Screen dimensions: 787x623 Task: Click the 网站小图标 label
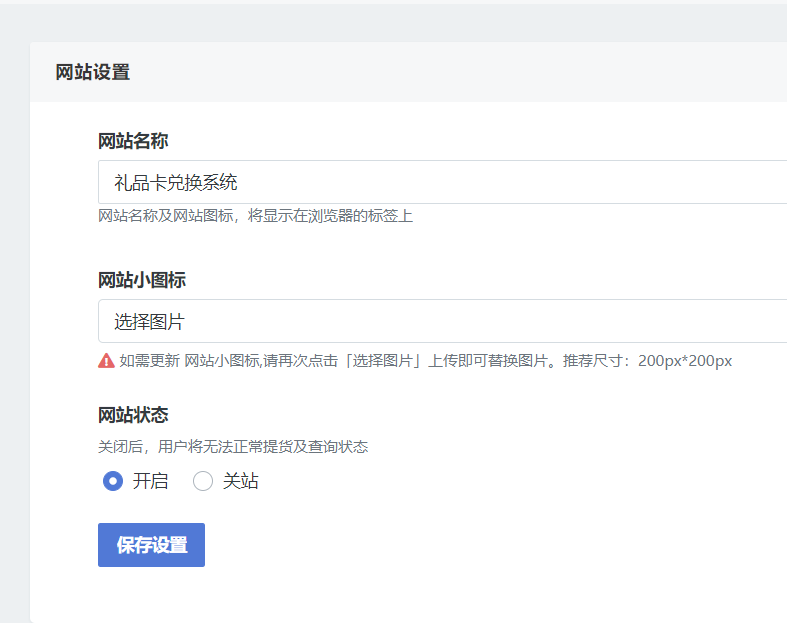(142, 280)
